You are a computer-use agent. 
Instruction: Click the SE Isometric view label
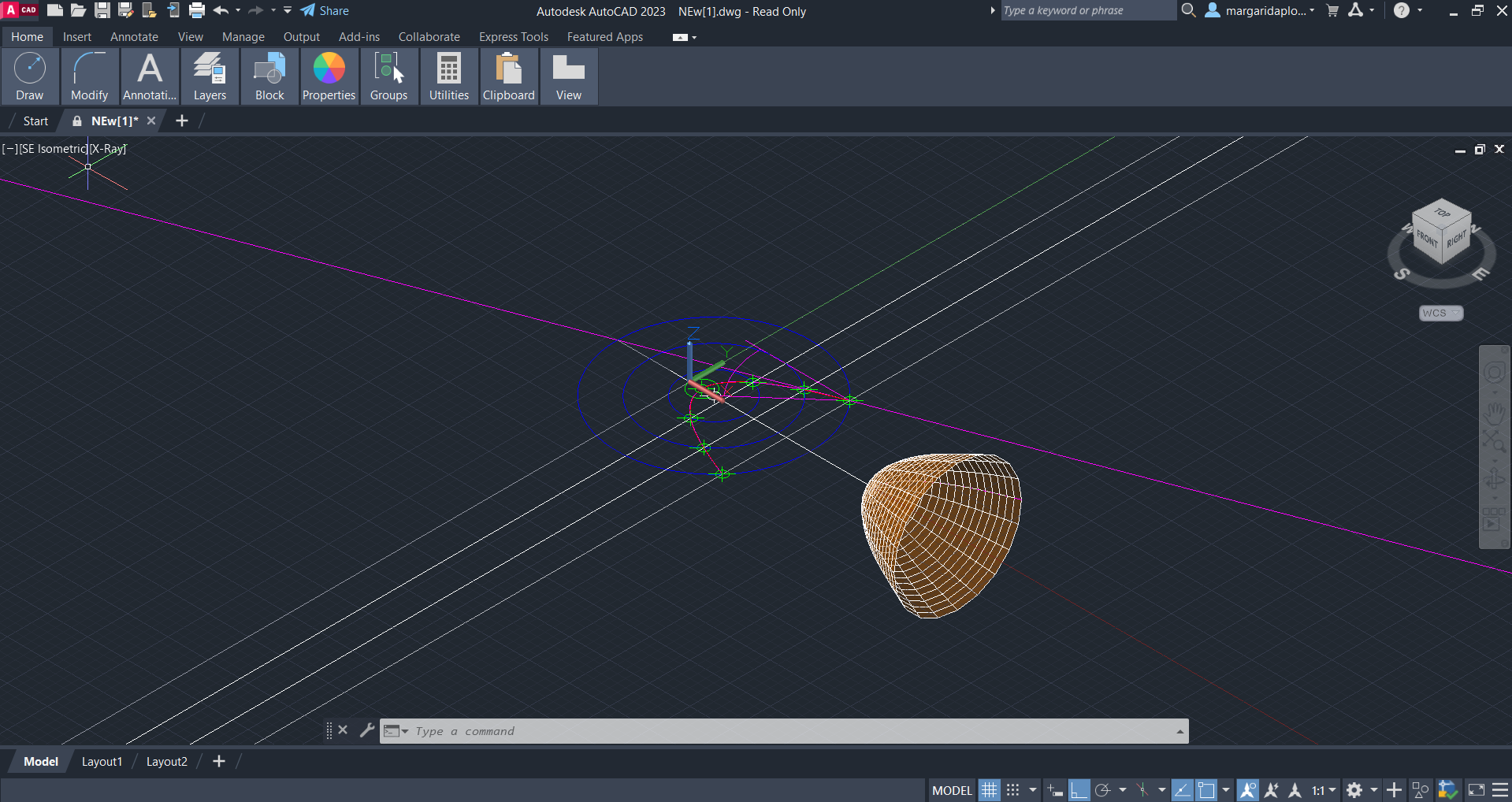tap(54, 149)
